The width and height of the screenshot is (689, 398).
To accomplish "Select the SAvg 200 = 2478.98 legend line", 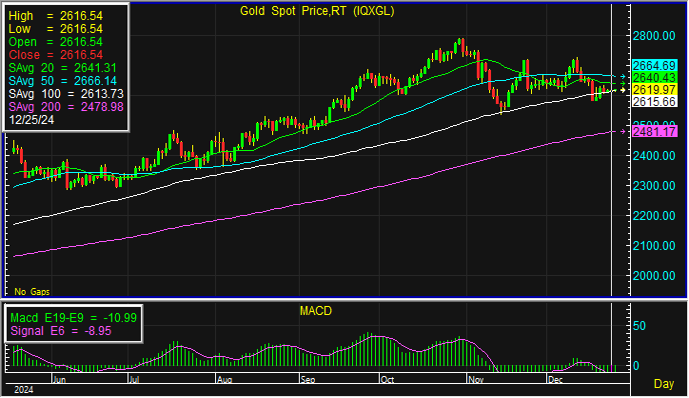I will [x=66, y=107].
